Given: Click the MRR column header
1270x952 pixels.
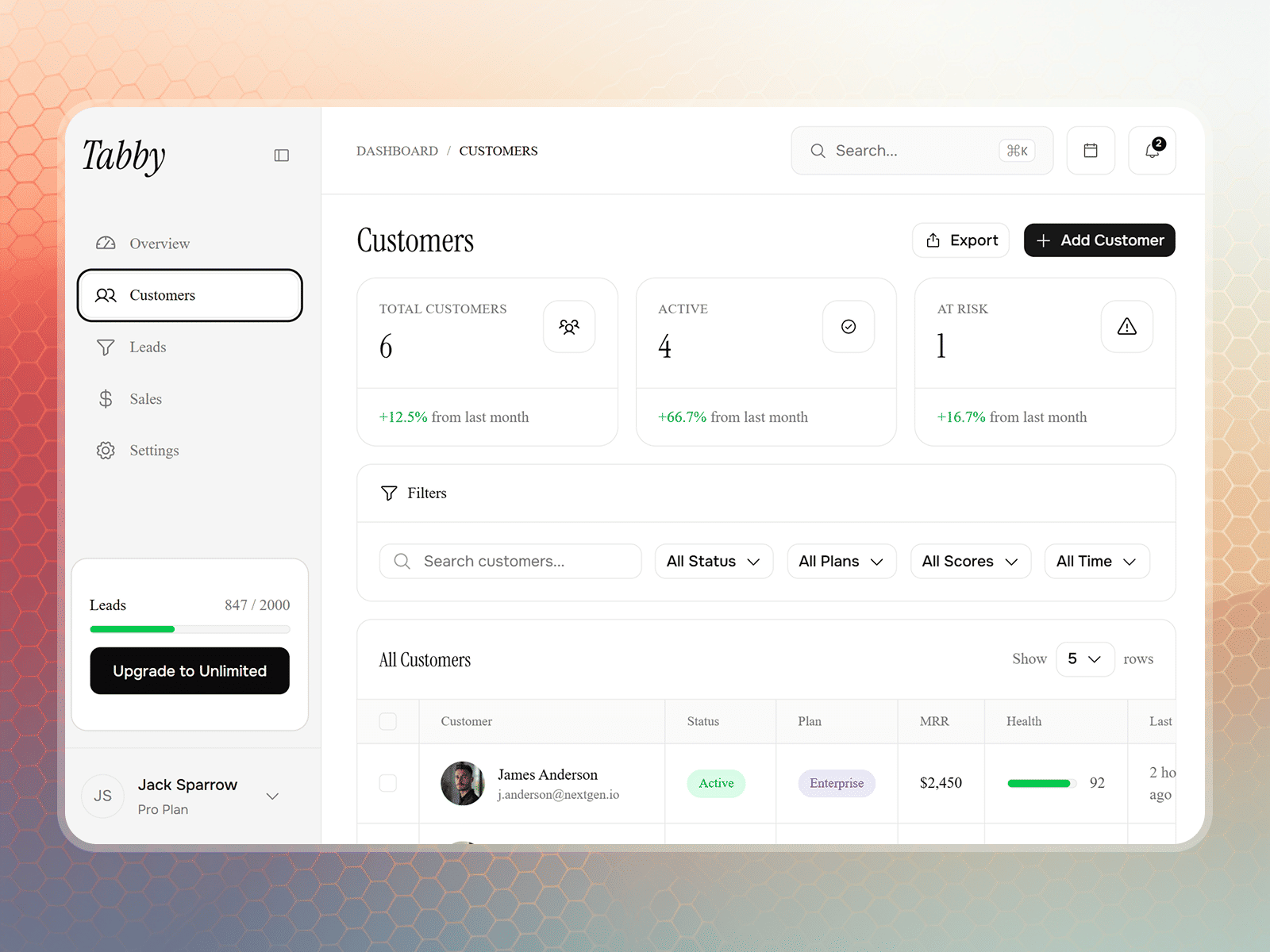Looking at the screenshot, I should click(x=934, y=721).
